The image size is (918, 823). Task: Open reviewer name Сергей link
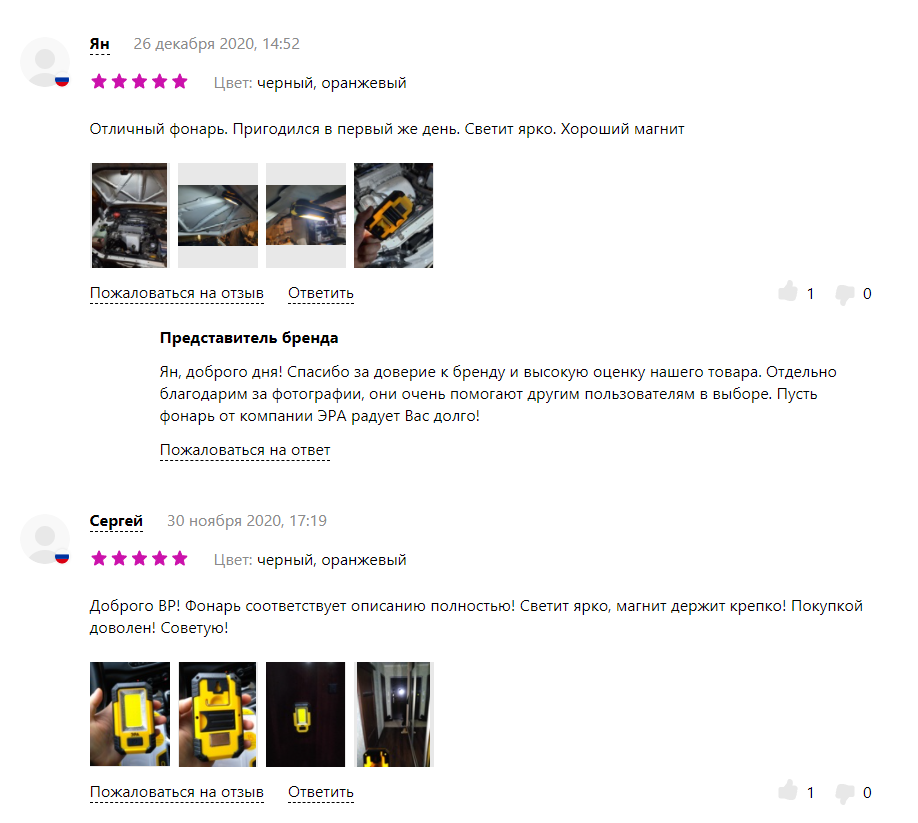click(116, 521)
